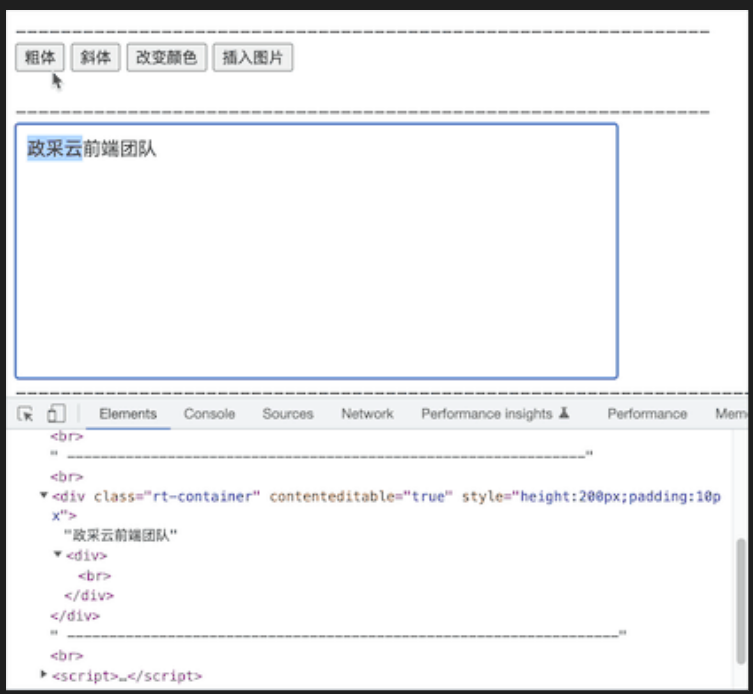This screenshot has width=753, height=694.
Task: Open the Network tab
Action: tap(367, 414)
